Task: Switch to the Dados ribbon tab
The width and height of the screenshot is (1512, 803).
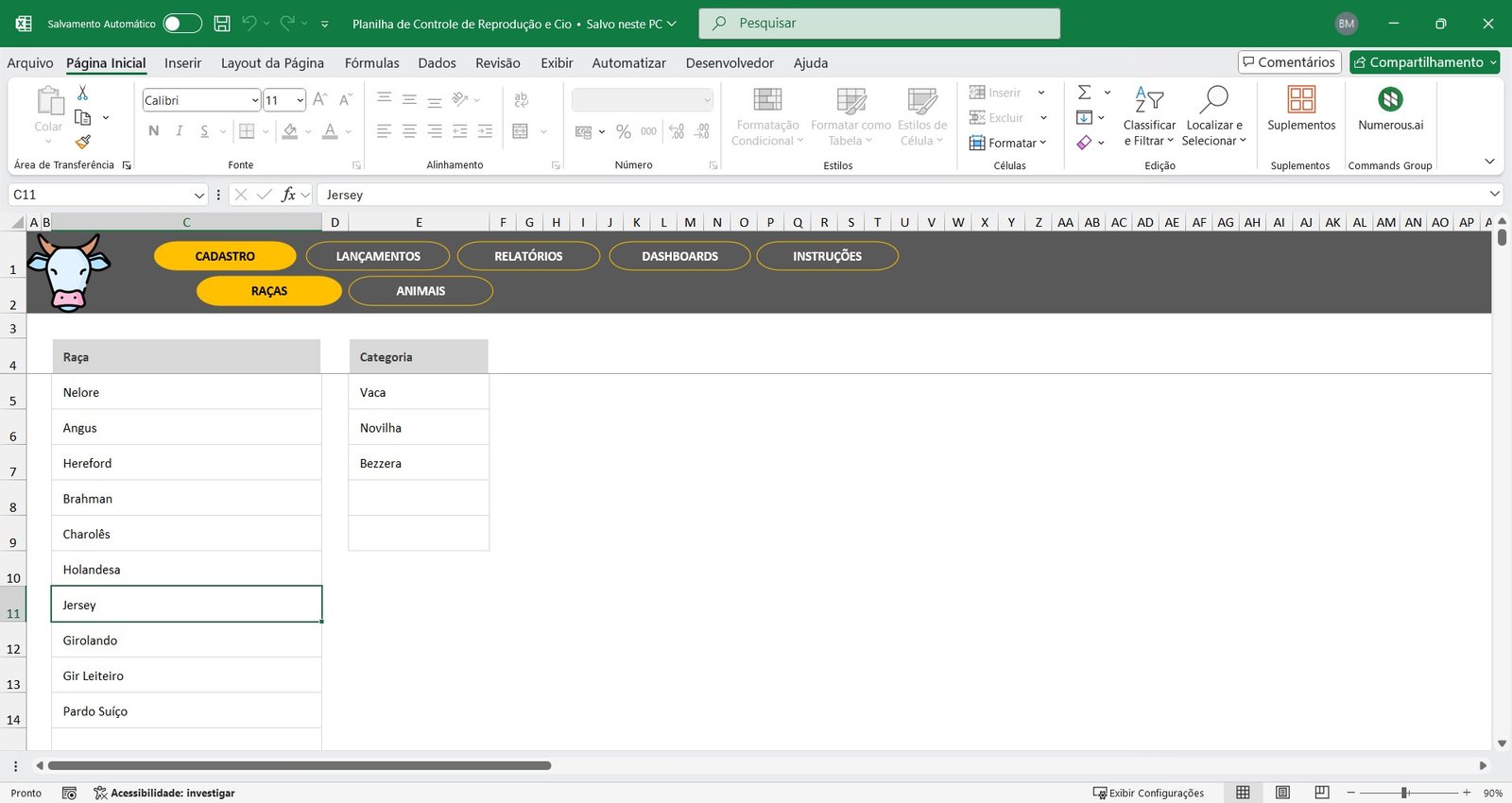Action: tap(437, 63)
